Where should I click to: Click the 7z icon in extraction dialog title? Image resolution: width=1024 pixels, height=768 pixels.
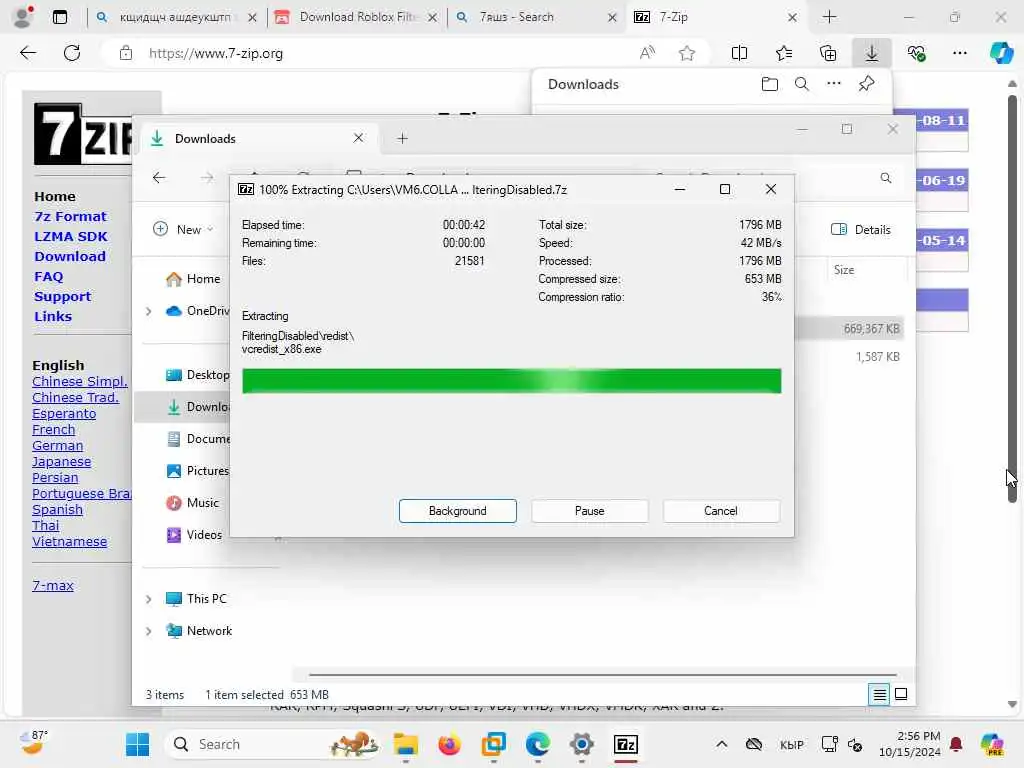click(x=246, y=189)
